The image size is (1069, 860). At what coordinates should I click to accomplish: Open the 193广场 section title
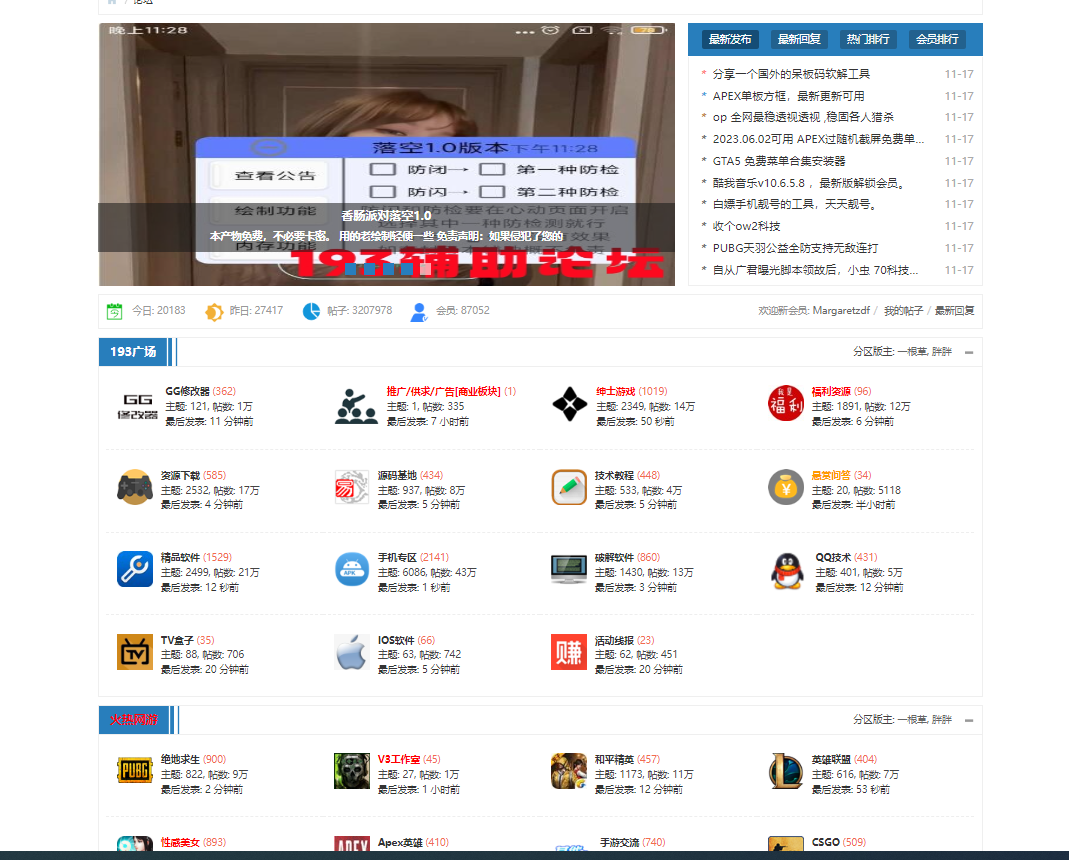pyautogui.click(x=133, y=352)
